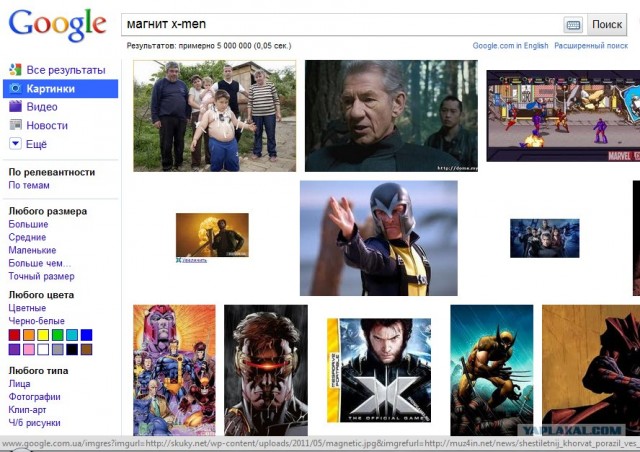Image resolution: width=640 pixels, height=452 pixels.
Task: Click the Результатов: примерно 5 000 000 text
Action: (209, 46)
